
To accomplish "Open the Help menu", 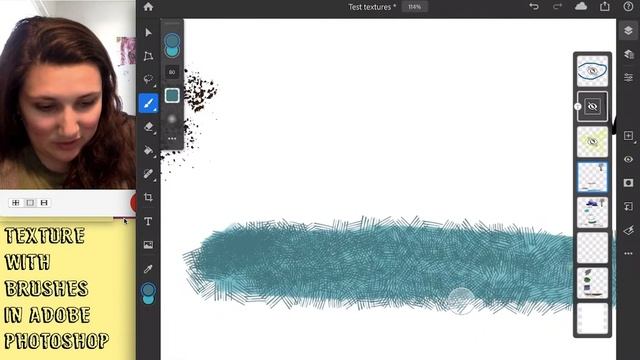I will coord(628,7).
